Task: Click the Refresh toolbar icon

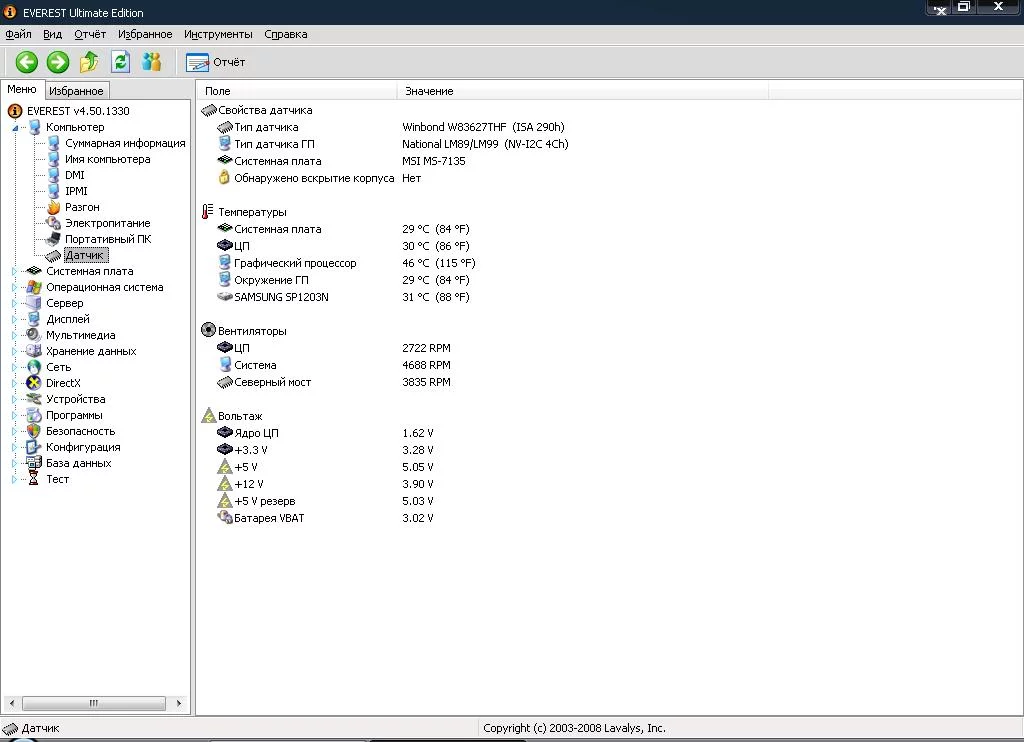Action: click(121, 62)
